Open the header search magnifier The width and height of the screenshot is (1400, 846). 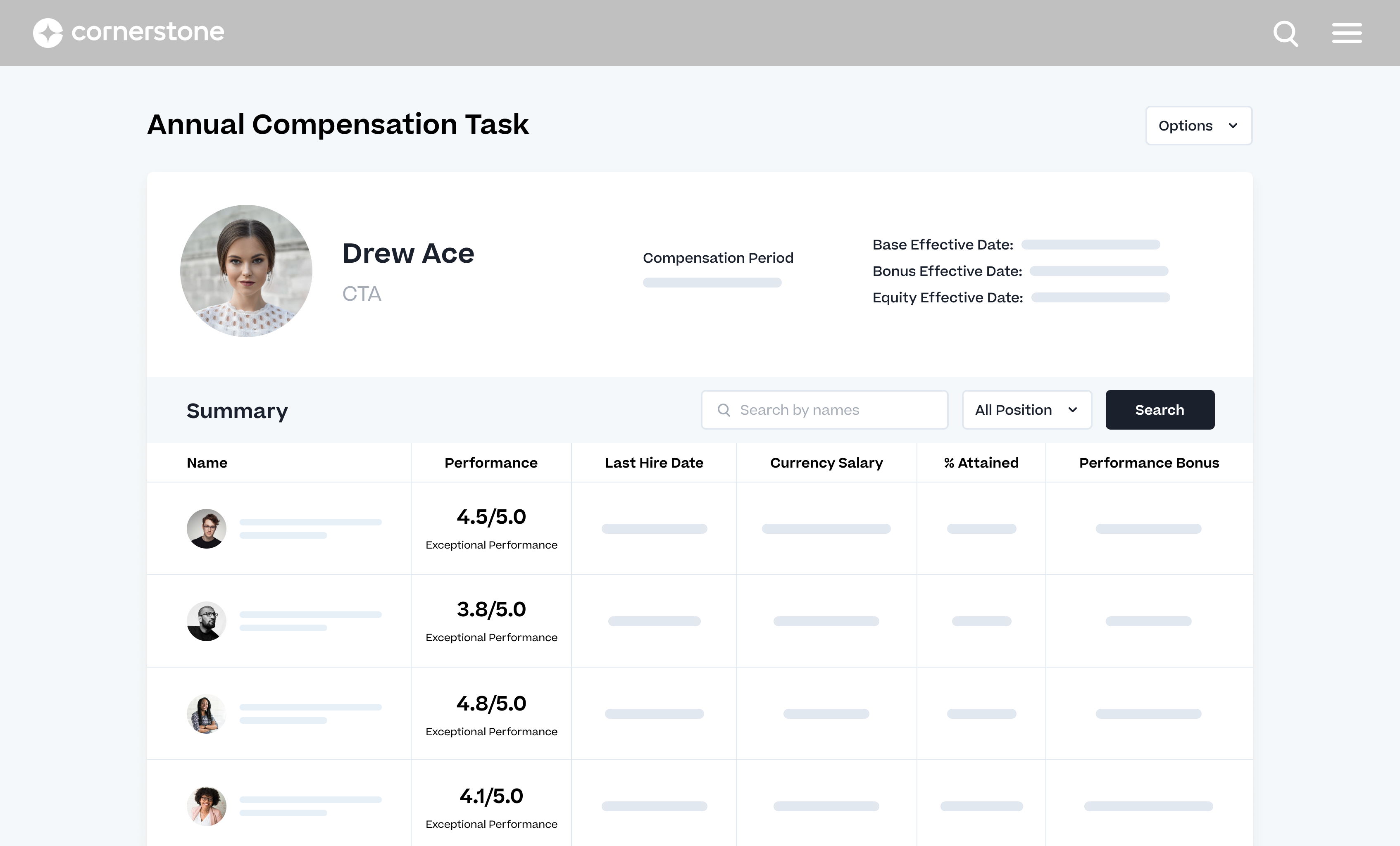(x=1285, y=33)
